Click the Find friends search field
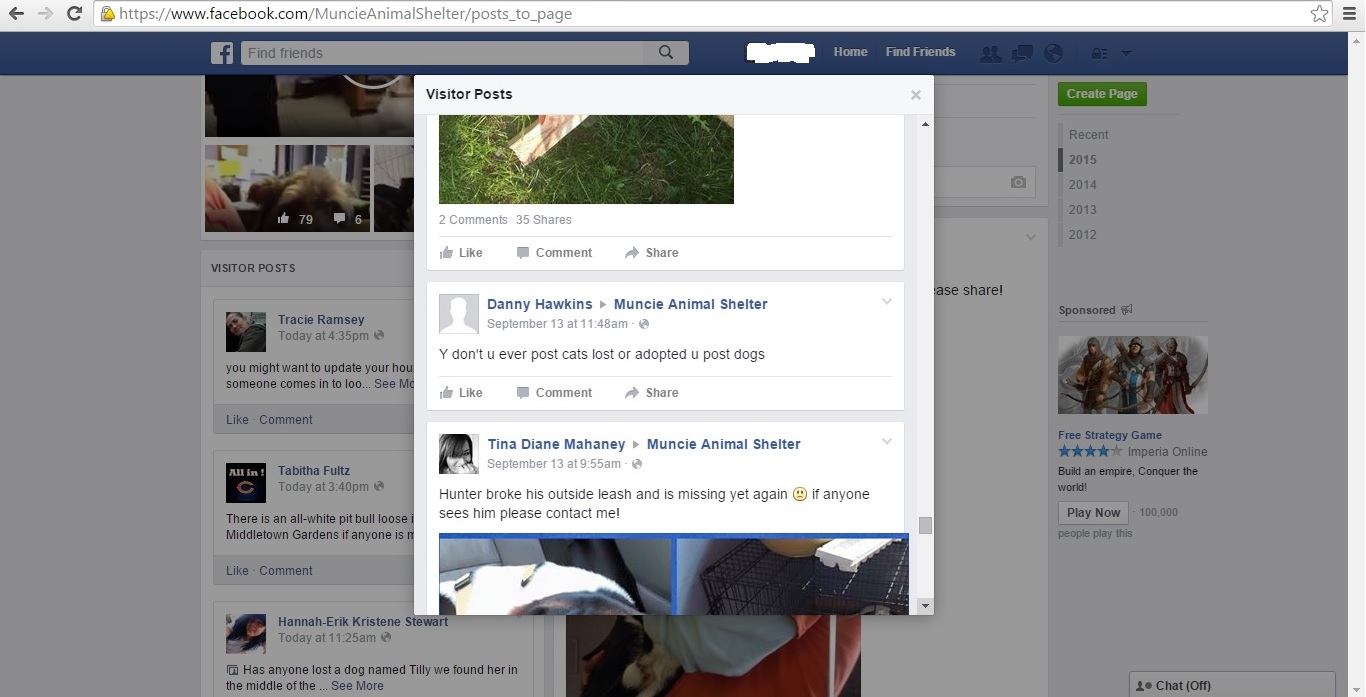 tap(443, 53)
